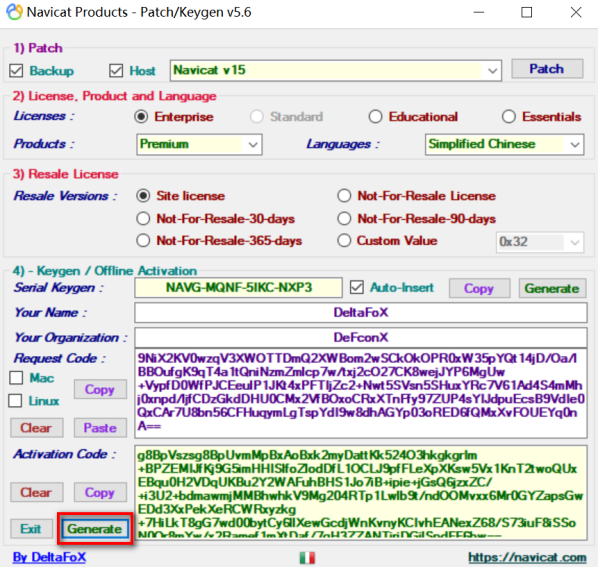This screenshot has height=568, width=598.
Task: Select the Custom Value radio button
Action: coord(344,241)
